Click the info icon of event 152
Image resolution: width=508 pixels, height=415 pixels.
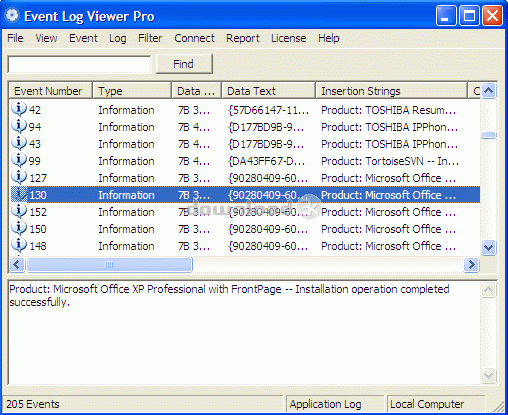click(19, 211)
